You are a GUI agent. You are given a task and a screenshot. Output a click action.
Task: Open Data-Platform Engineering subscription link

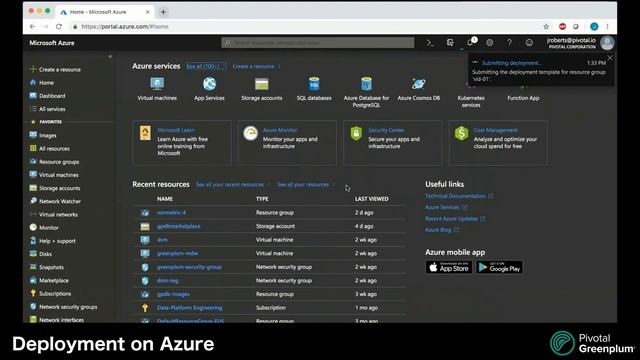pos(189,308)
